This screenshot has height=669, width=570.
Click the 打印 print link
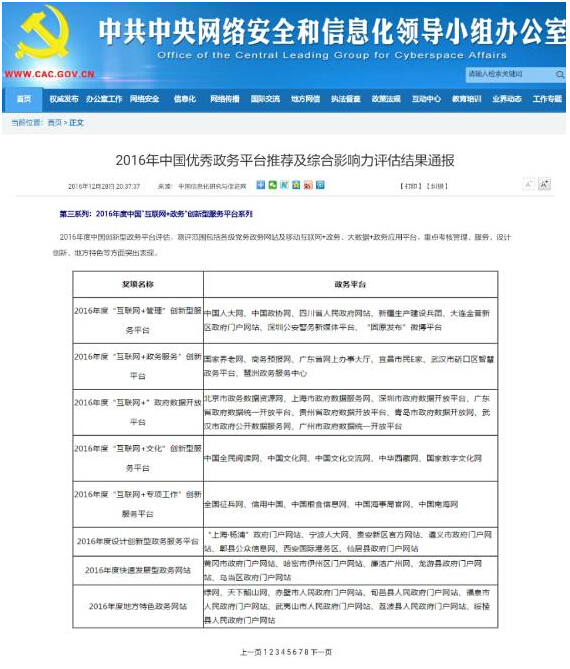410,186
